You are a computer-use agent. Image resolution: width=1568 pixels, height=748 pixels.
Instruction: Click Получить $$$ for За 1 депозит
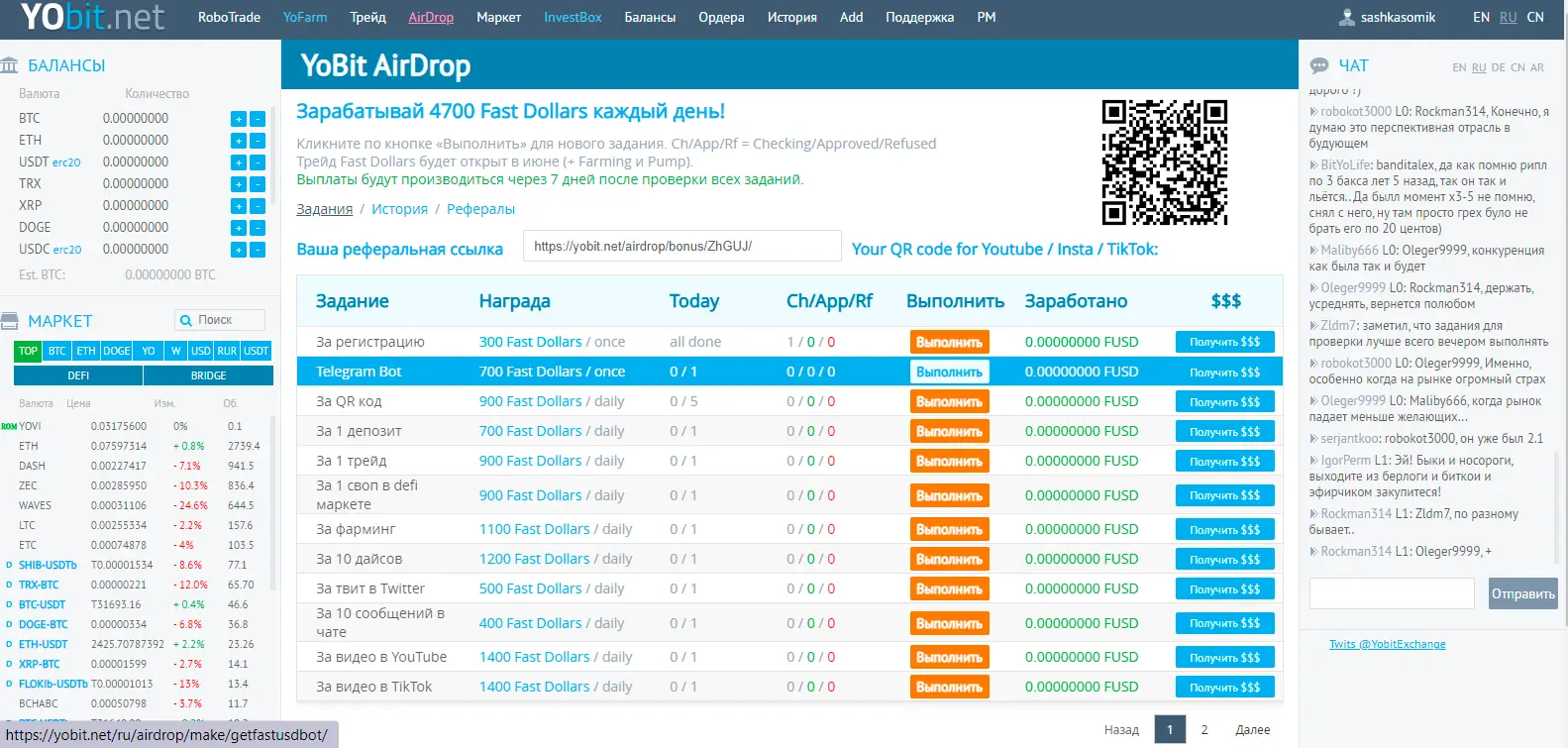1225,431
